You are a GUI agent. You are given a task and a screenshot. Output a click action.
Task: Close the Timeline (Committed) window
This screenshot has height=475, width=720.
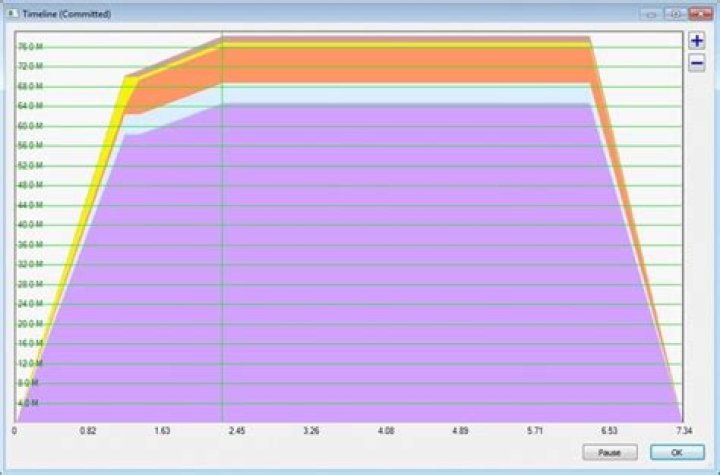click(701, 14)
